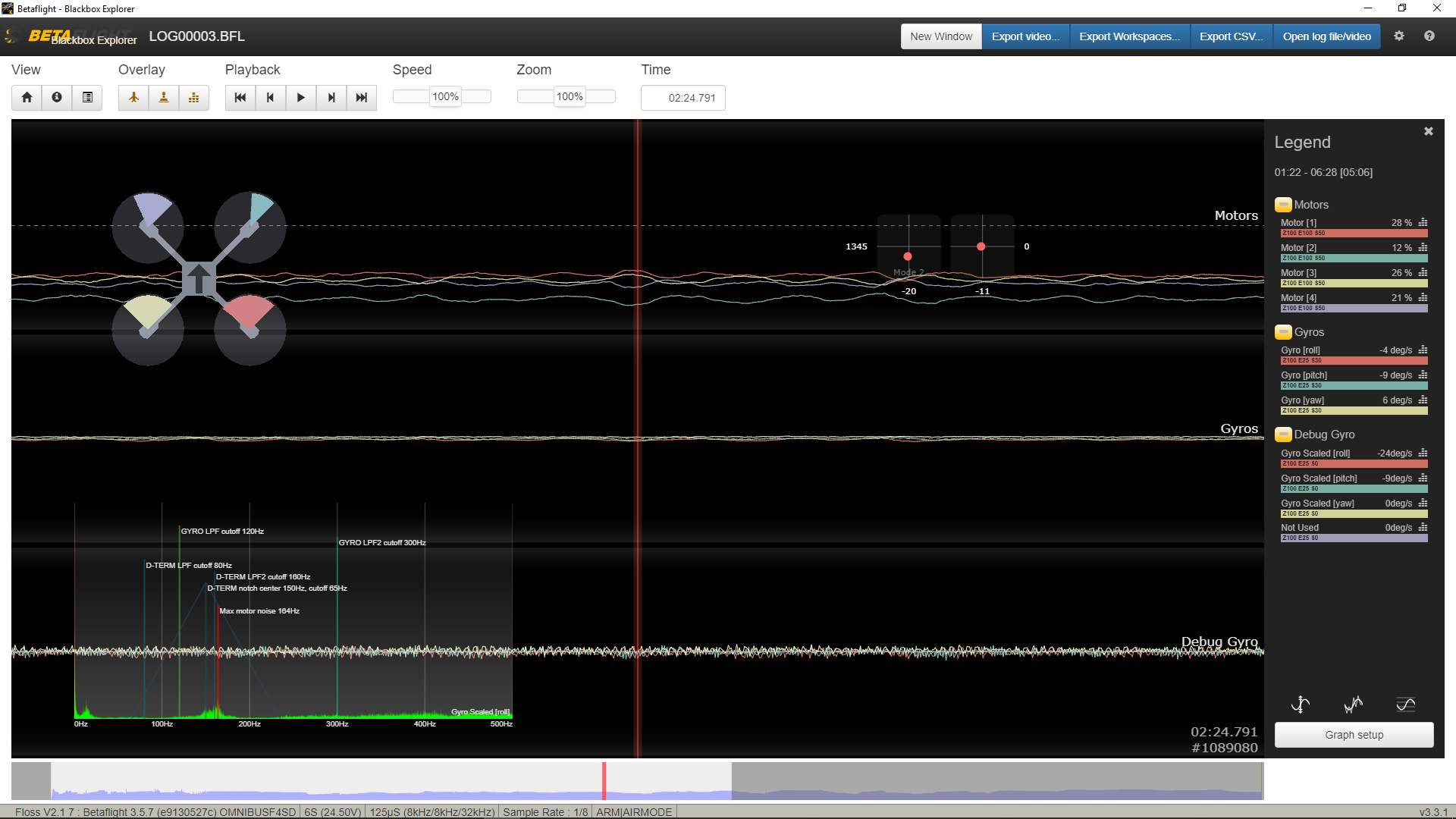Open field options for Gyro [yaw]

pyautogui.click(x=1424, y=400)
